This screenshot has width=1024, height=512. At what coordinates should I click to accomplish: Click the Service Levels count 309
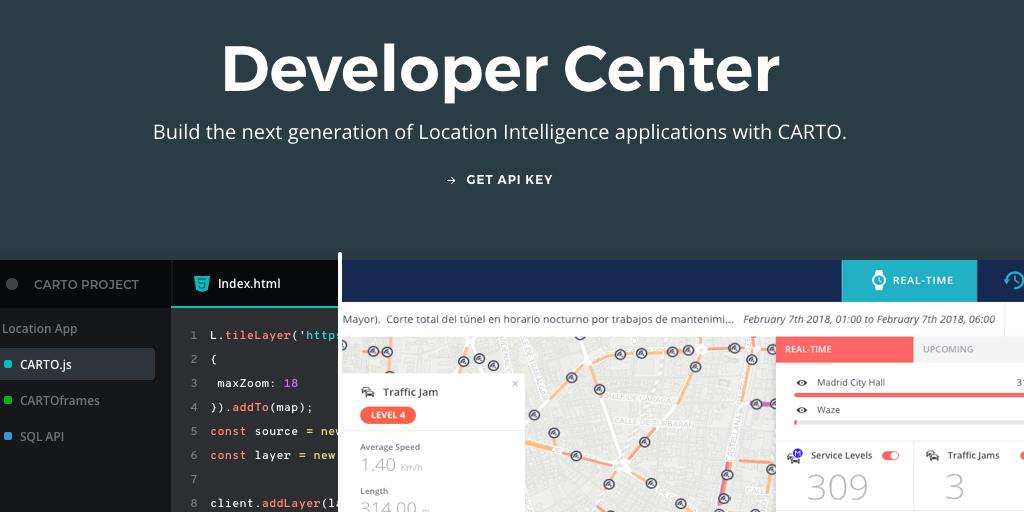(838, 487)
